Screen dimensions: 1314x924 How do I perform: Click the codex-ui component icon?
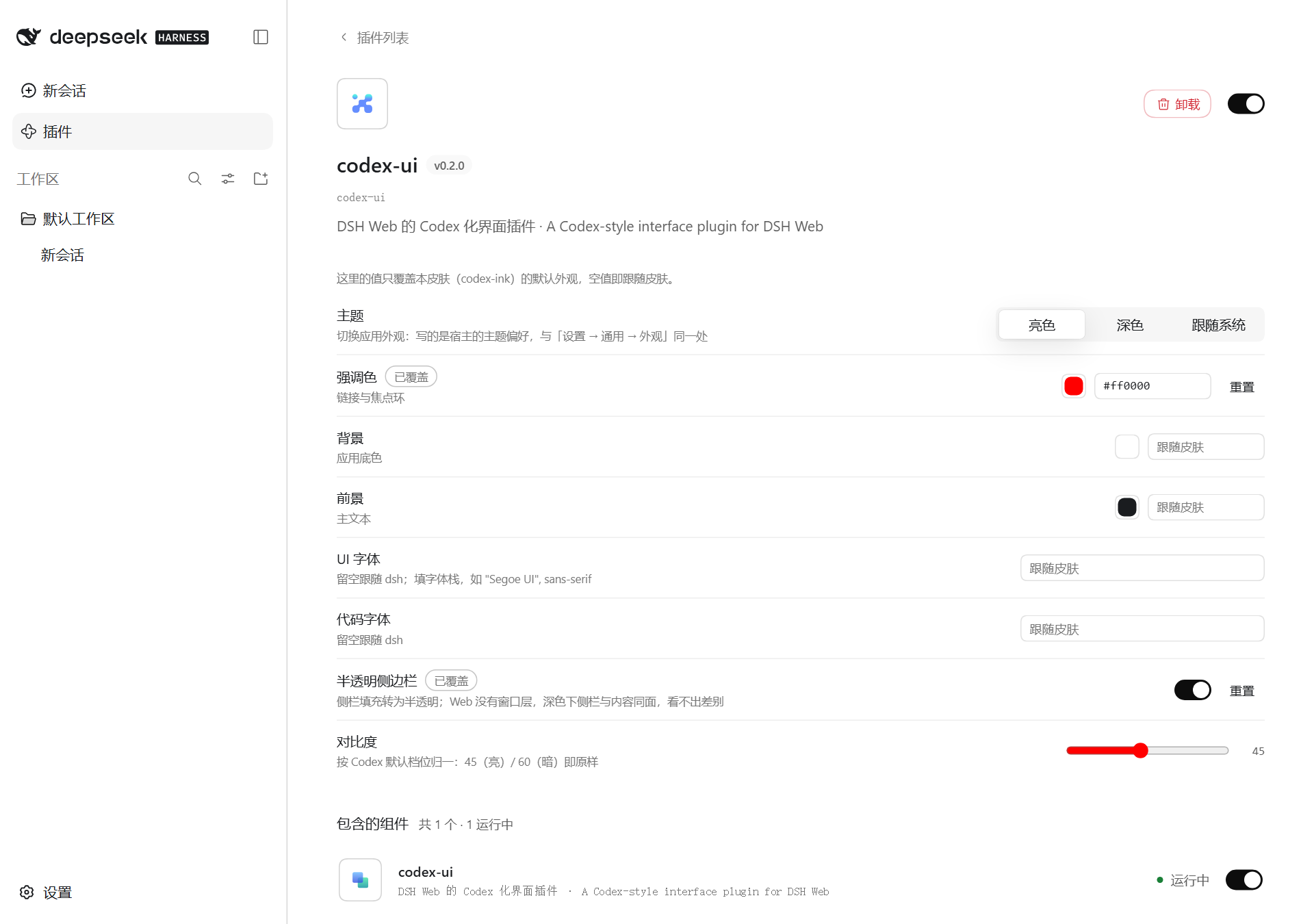pyautogui.click(x=360, y=880)
